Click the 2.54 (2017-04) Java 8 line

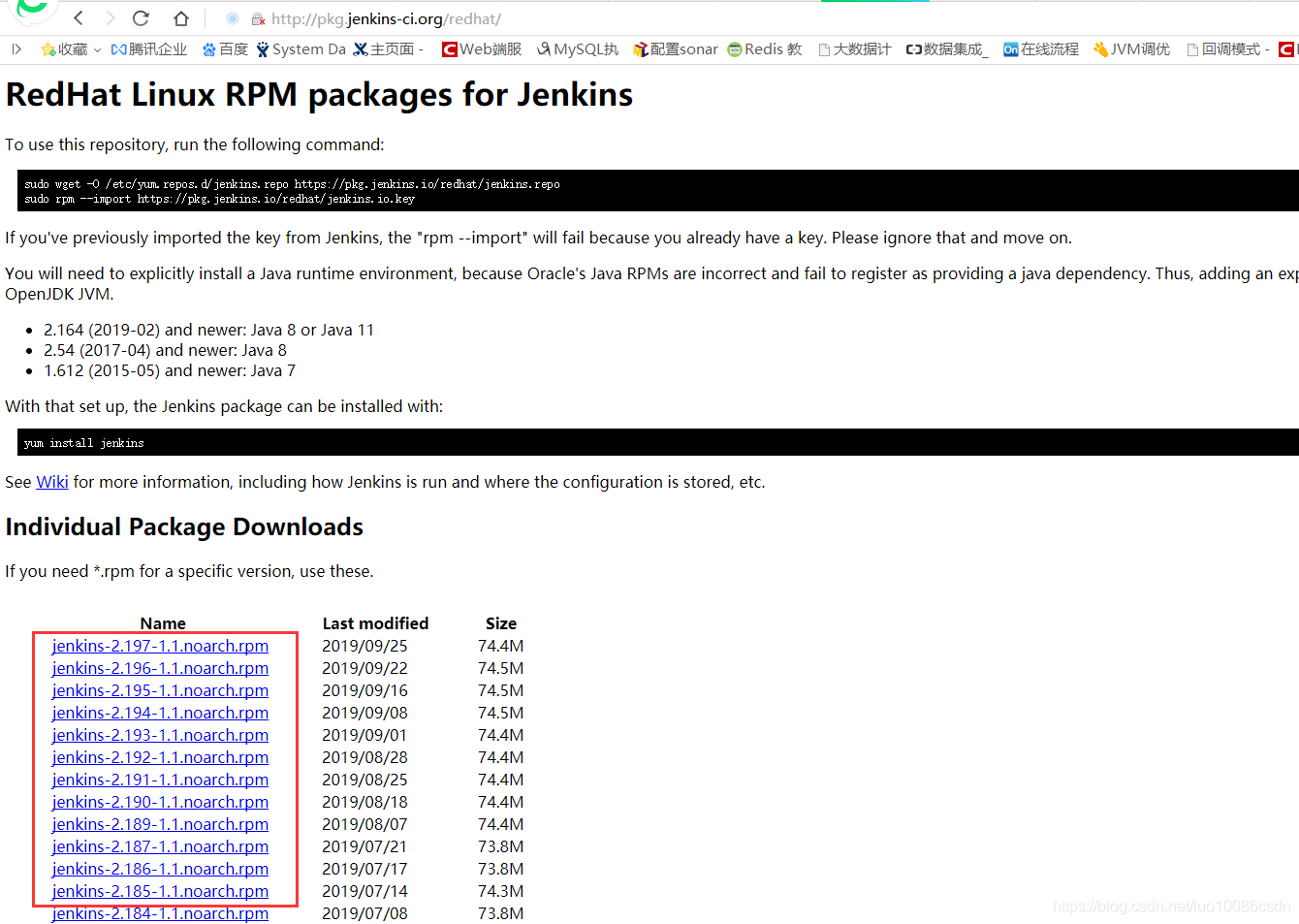pos(165,350)
